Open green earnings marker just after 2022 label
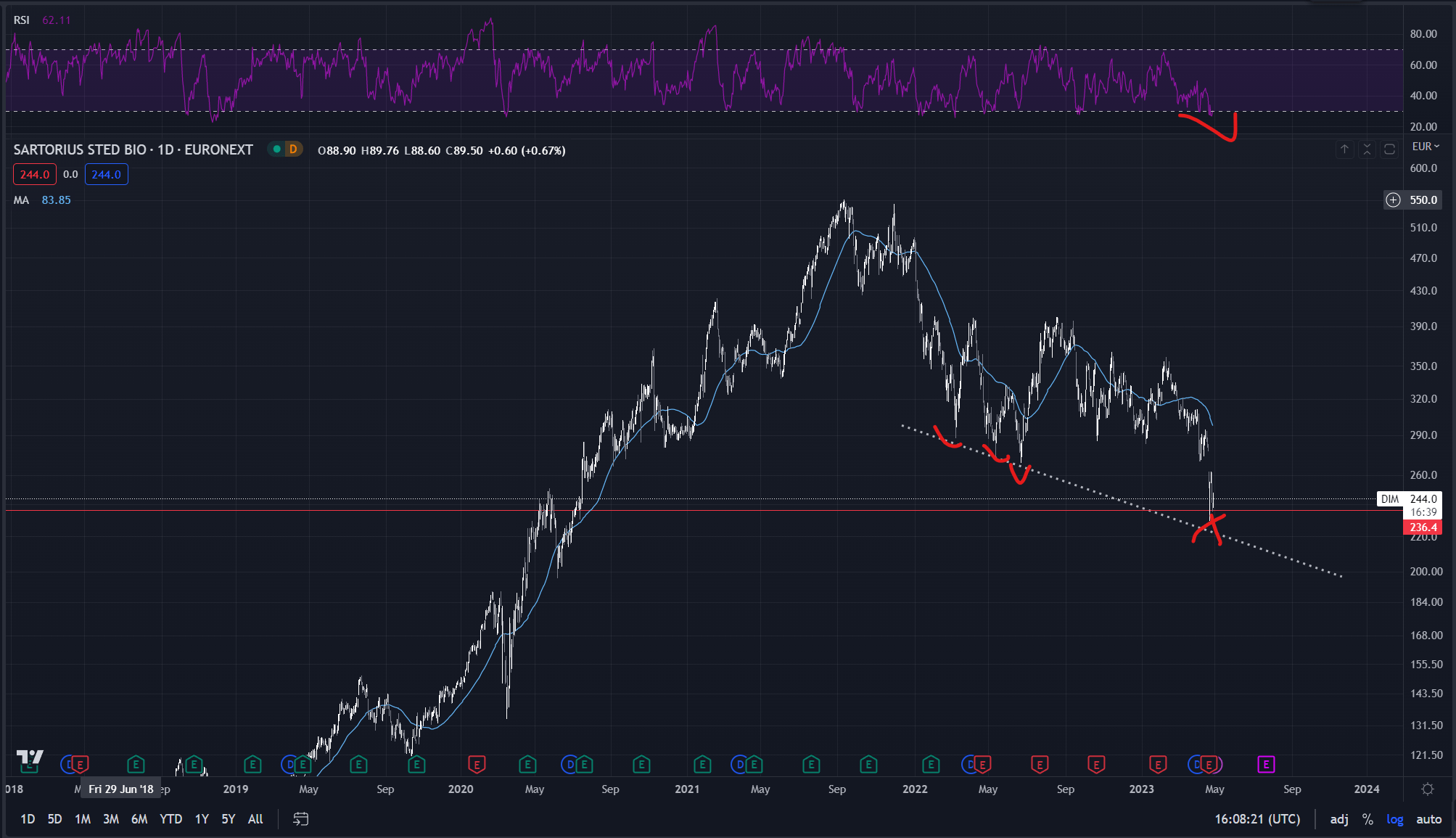Screen dimensions: 1456x838 click(931, 764)
